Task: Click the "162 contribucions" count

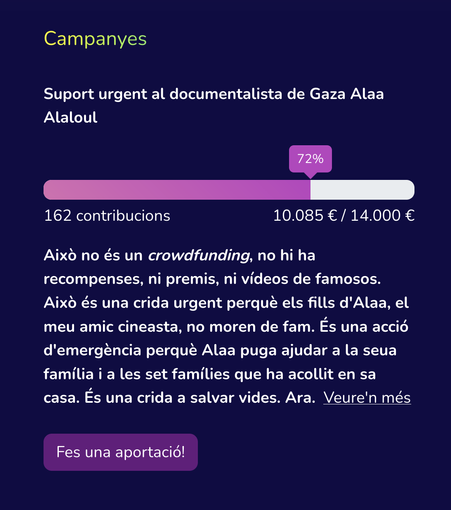Action: 107,216
